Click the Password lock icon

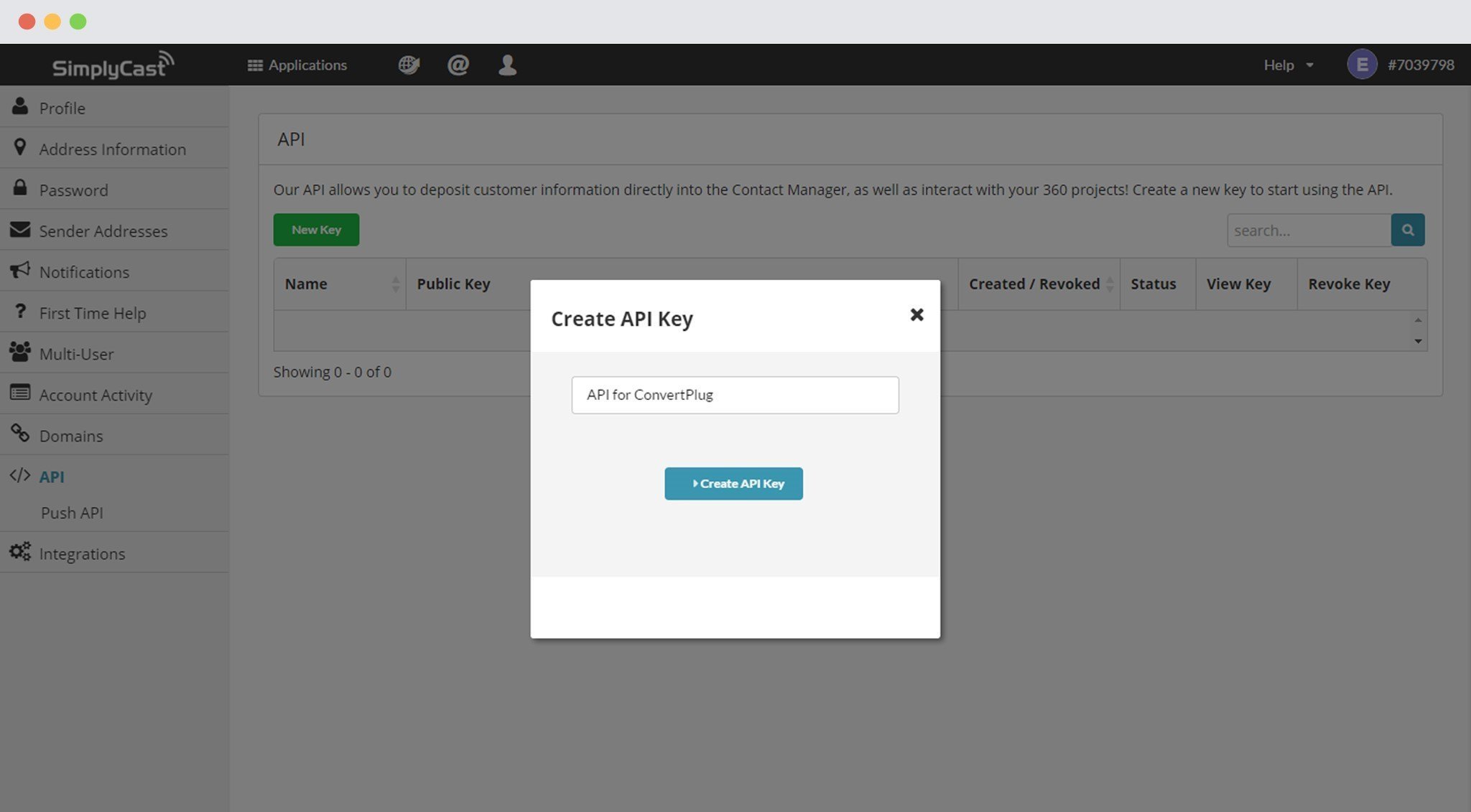[20, 187]
